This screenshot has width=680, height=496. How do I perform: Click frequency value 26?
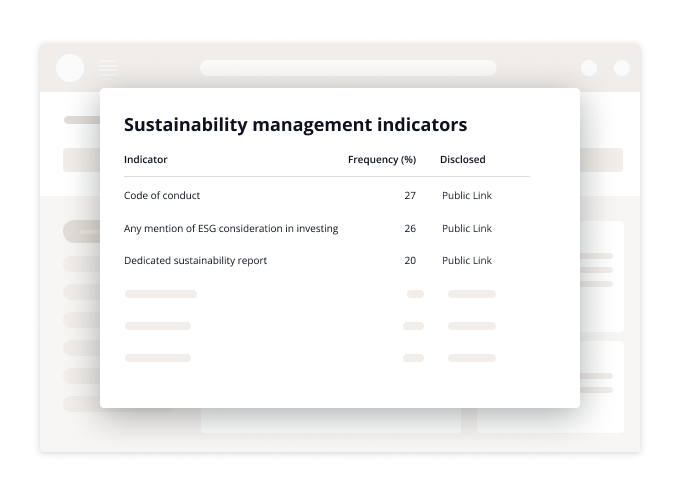pos(410,228)
